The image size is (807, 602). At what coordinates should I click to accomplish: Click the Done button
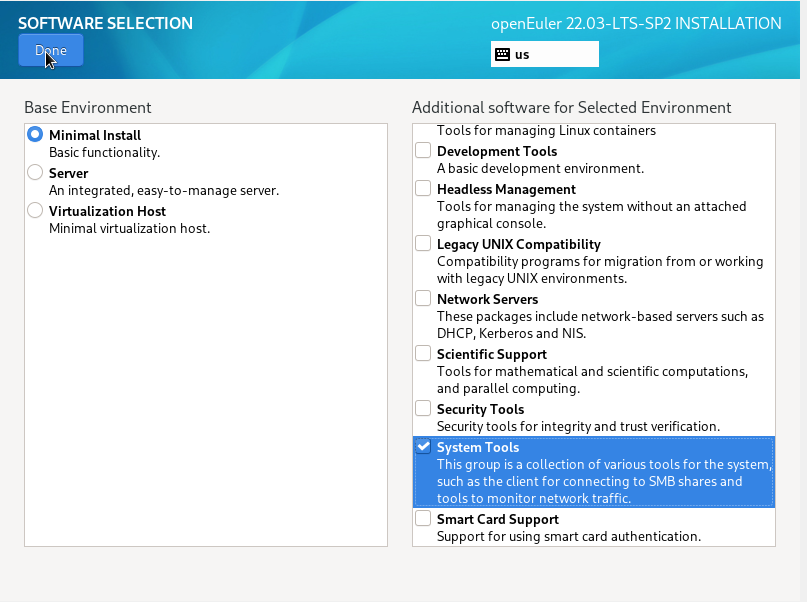point(51,50)
